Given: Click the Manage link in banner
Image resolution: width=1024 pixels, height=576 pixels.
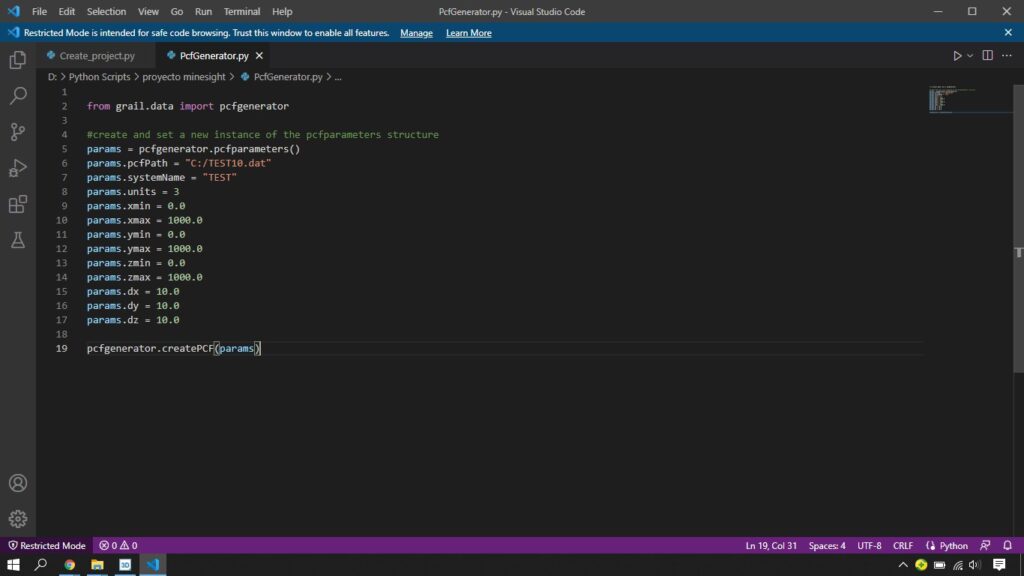Looking at the screenshot, I should [416, 33].
